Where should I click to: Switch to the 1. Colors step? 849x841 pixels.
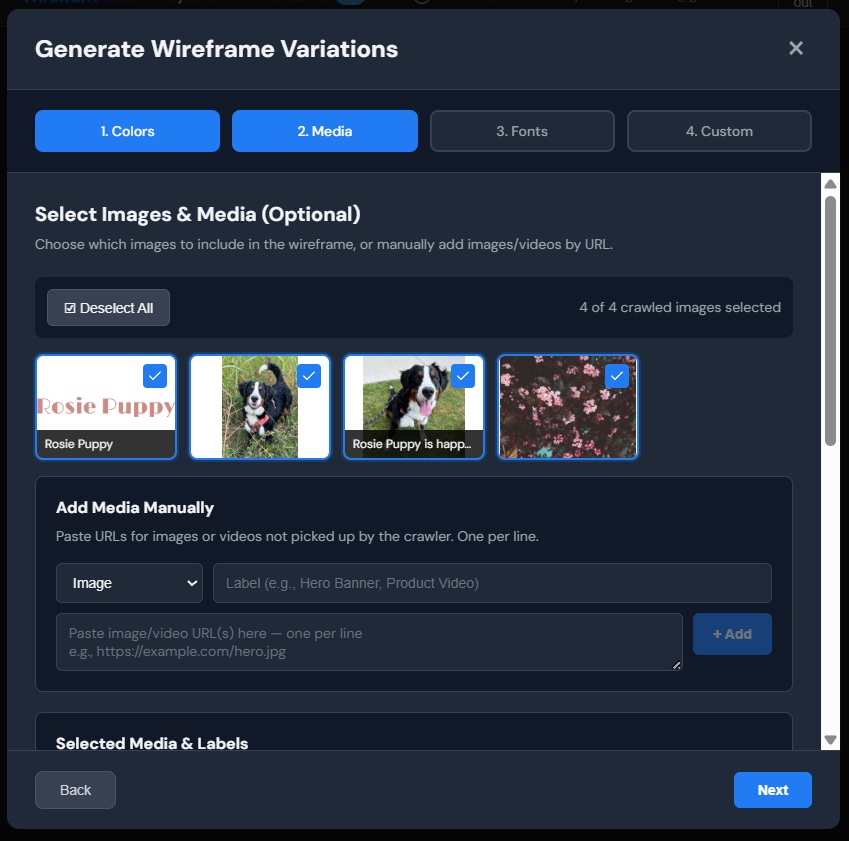coord(127,130)
